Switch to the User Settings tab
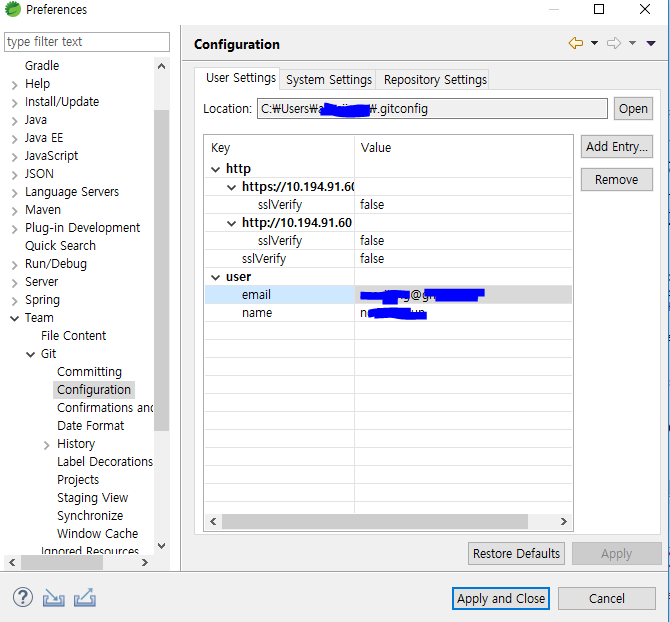The image size is (670, 622). pos(241,78)
